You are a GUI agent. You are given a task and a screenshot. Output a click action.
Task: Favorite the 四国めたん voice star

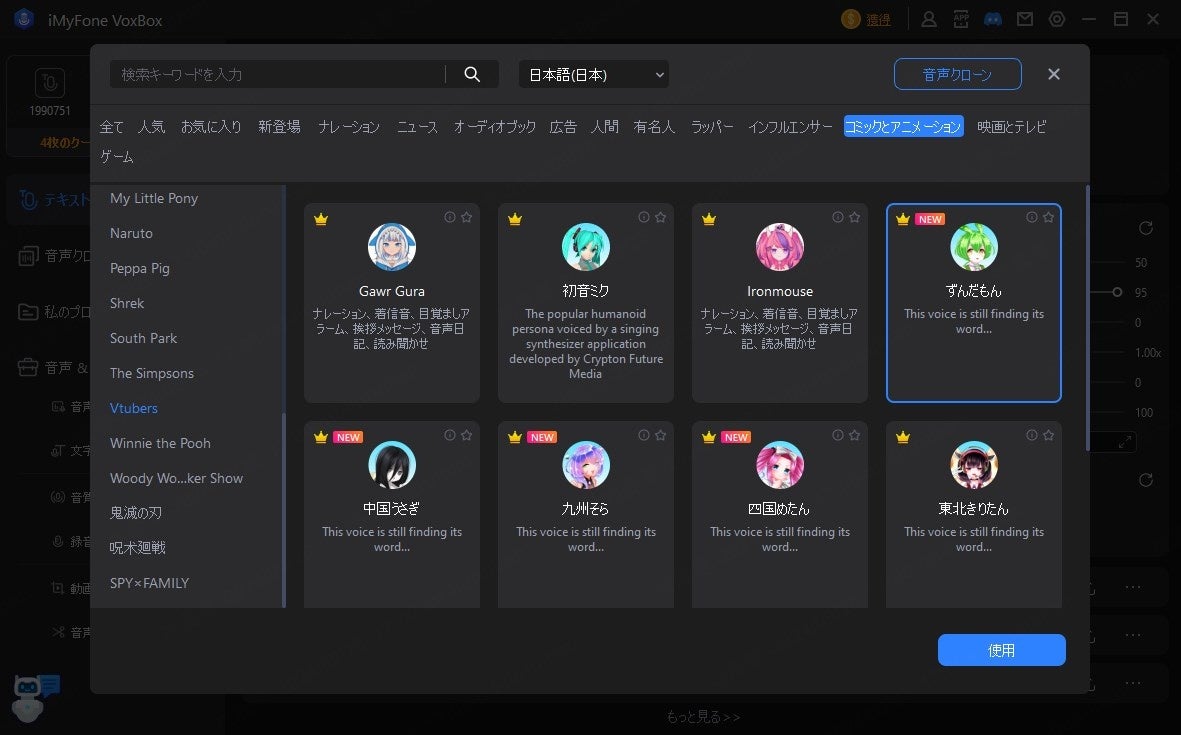[x=854, y=435]
